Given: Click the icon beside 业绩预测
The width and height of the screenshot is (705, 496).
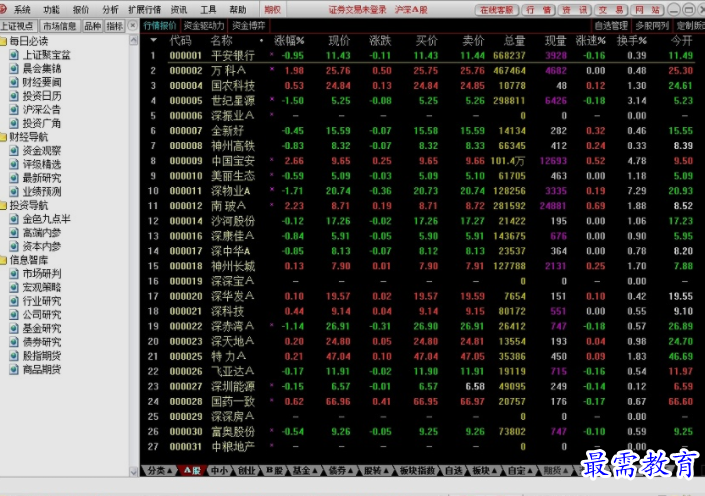Looking at the screenshot, I should click(x=14, y=192).
